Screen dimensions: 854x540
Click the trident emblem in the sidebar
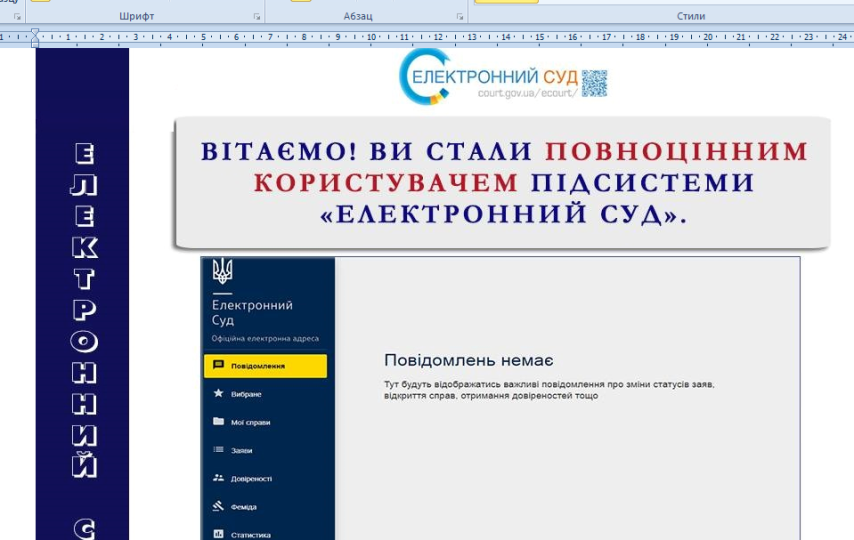coord(222,271)
